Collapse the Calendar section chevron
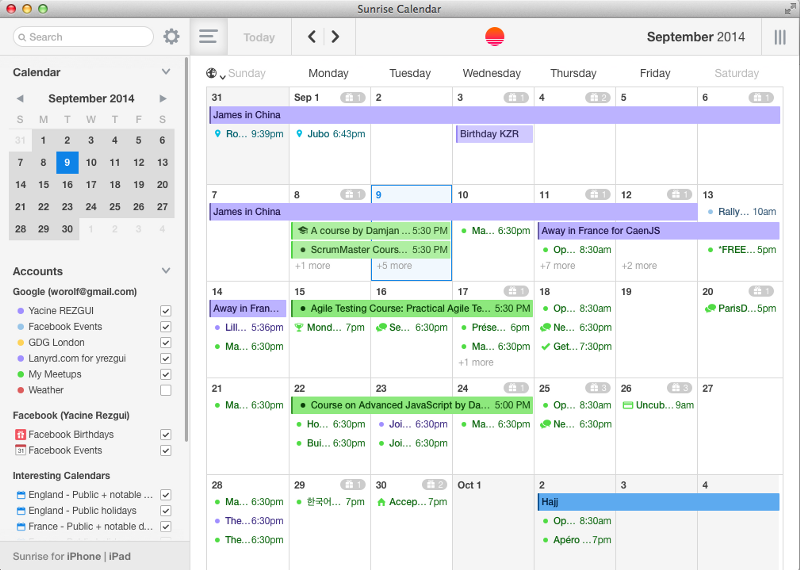Screen dimensions: 800x570 pos(166,72)
